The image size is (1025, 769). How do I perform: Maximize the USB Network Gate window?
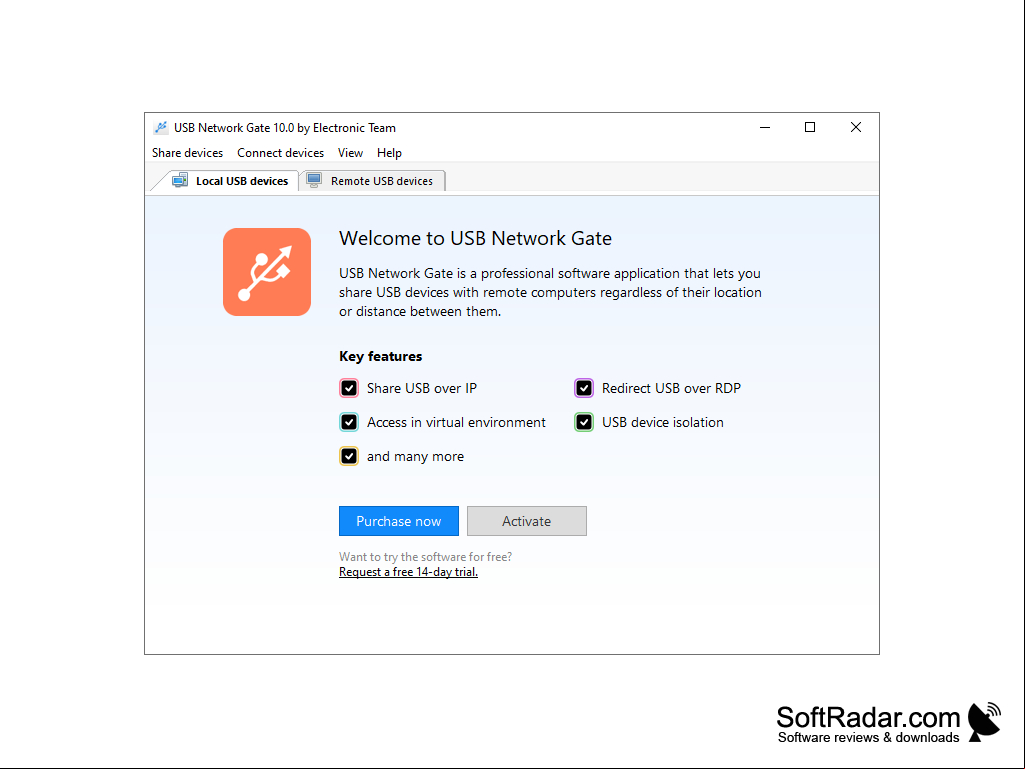click(810, 128)
